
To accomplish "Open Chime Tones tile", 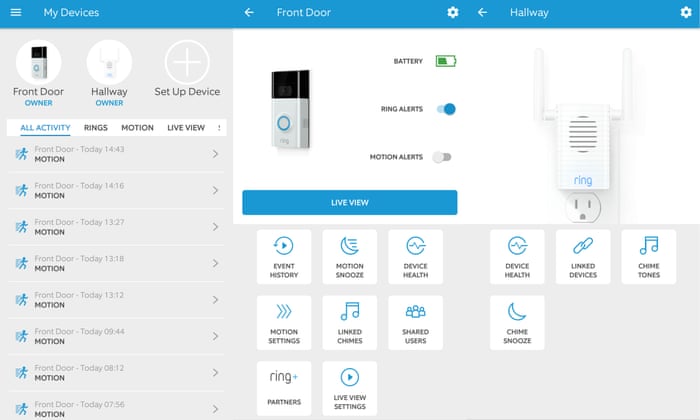I will tap(649, 256).
